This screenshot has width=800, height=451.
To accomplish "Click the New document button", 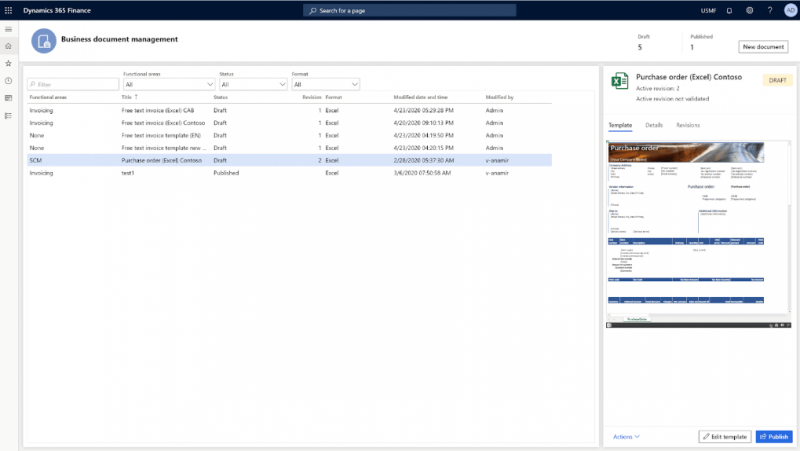I will tap(763, 46).
